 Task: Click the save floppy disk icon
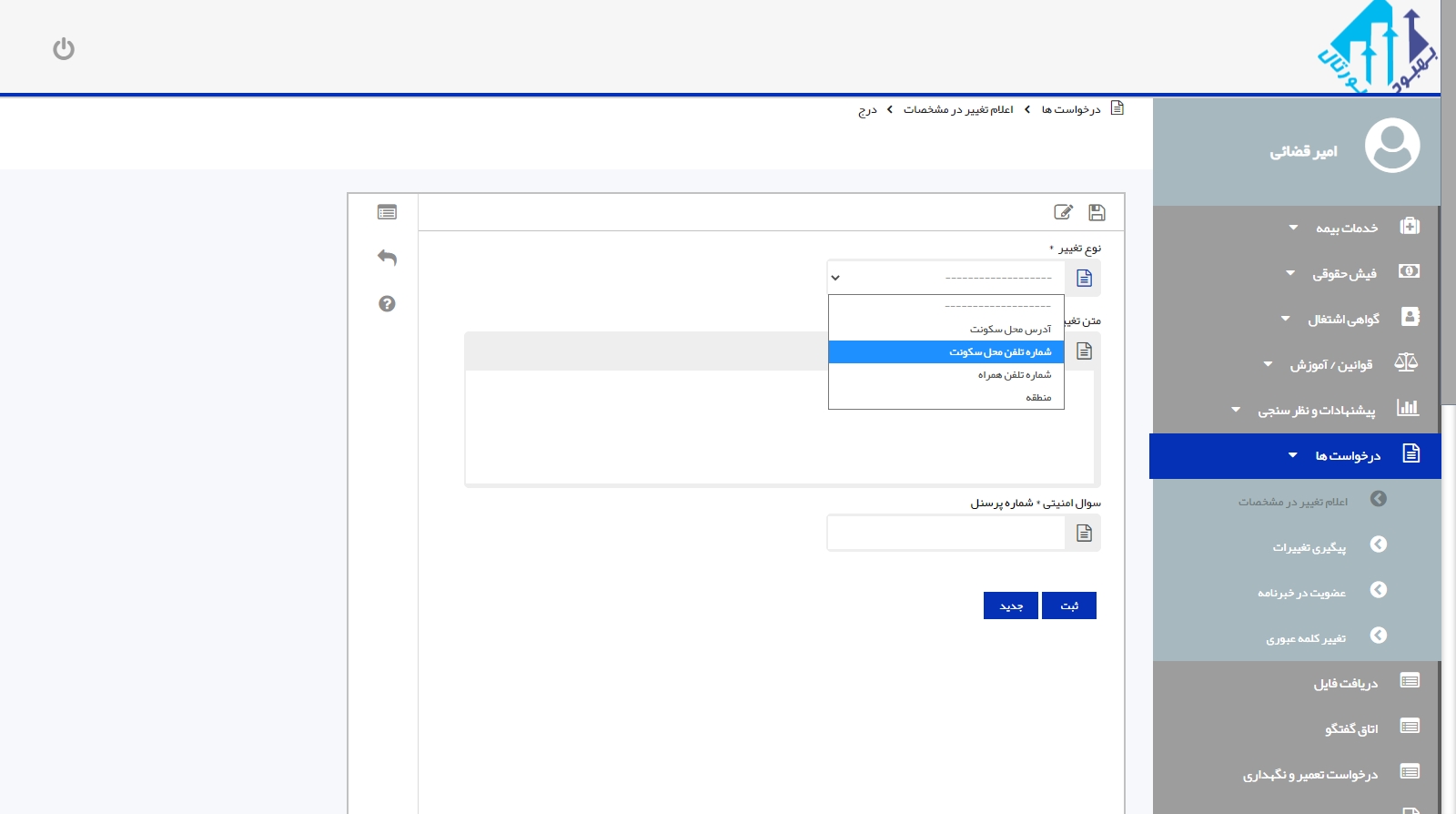[x=1097, y=212]
